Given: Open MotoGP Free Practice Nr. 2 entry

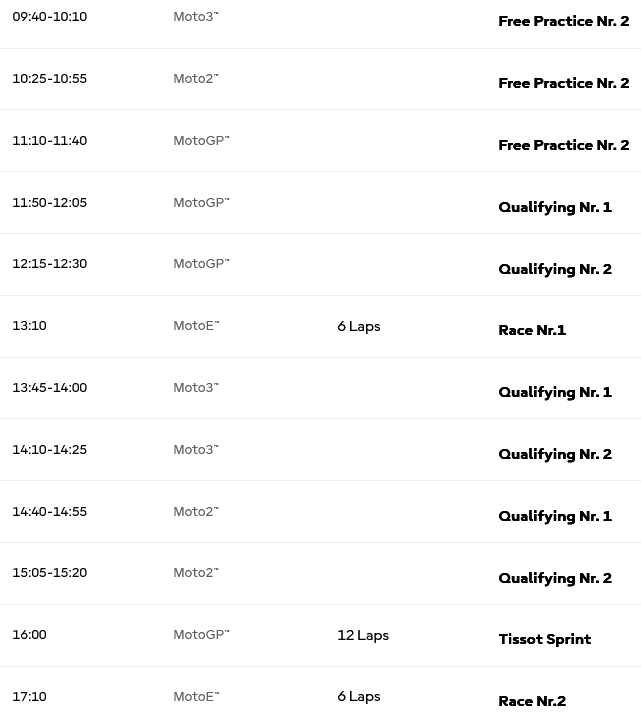Looking at the screenshot, I should (x=563, y=145).
